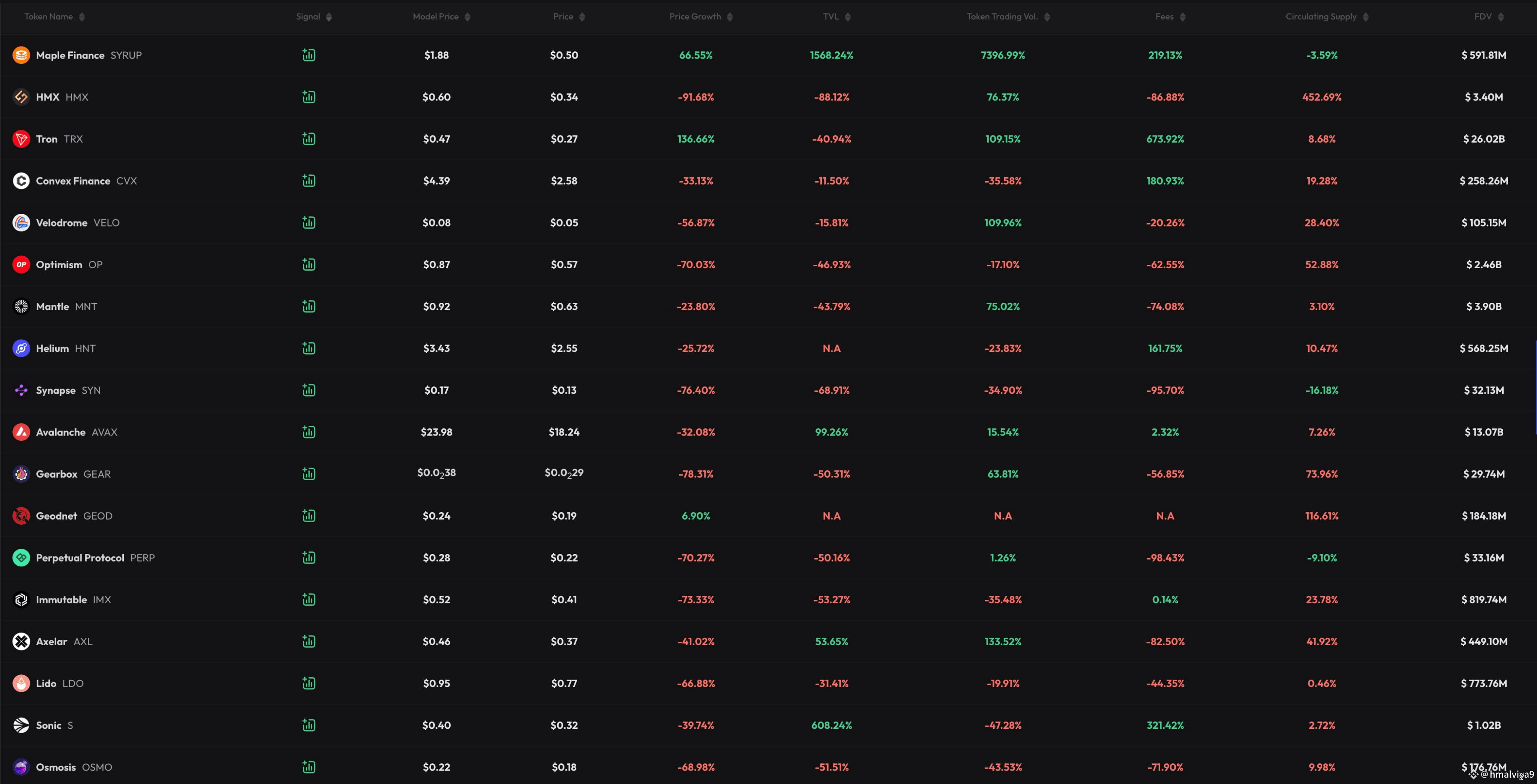Click sort arrows beside Price header
This screenshot has width=1537, height=784.
point(582,17)
